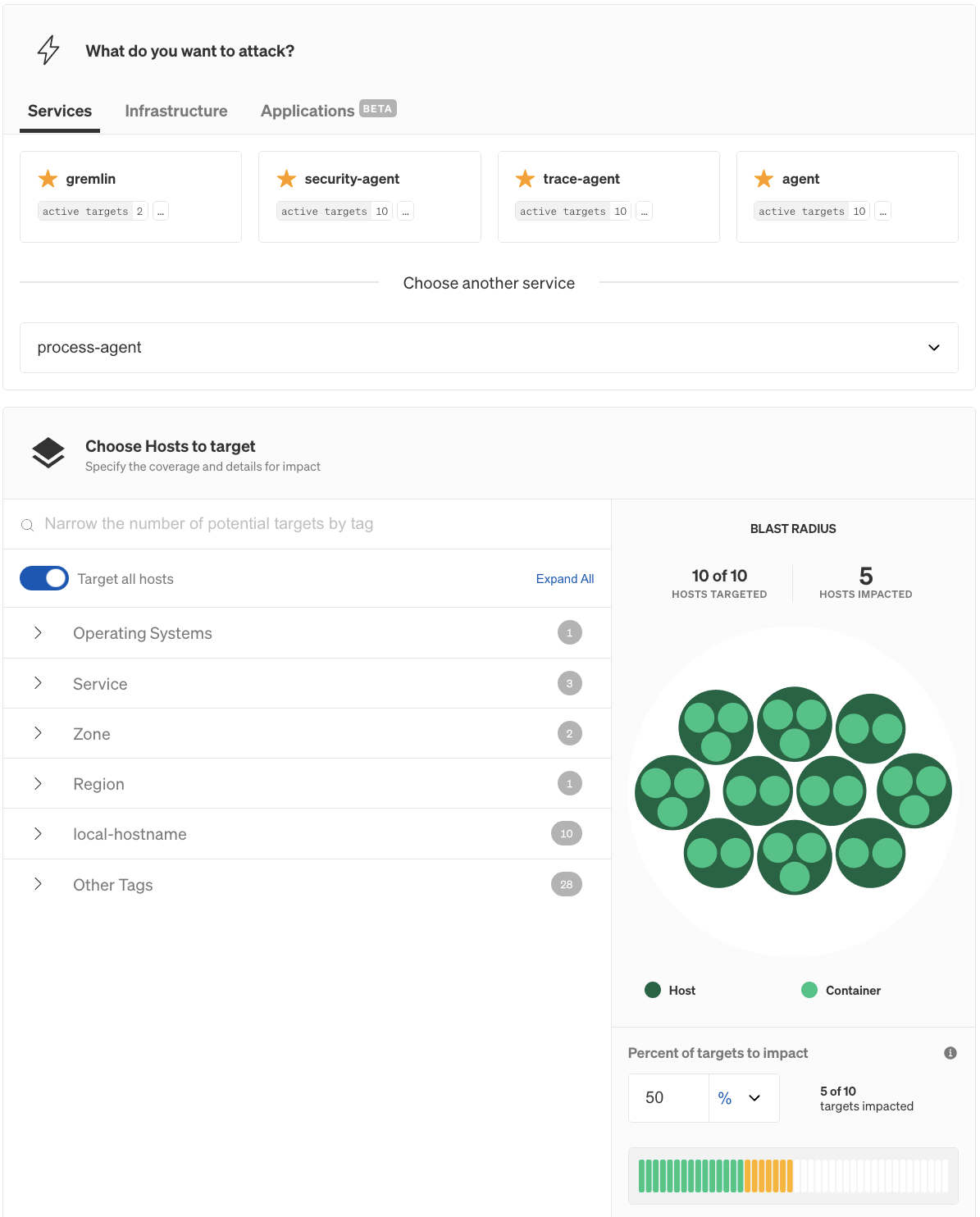980x1217 pixels.
Task: Click the BLAST RADIUS heading
Action: (x=793, y=529)
